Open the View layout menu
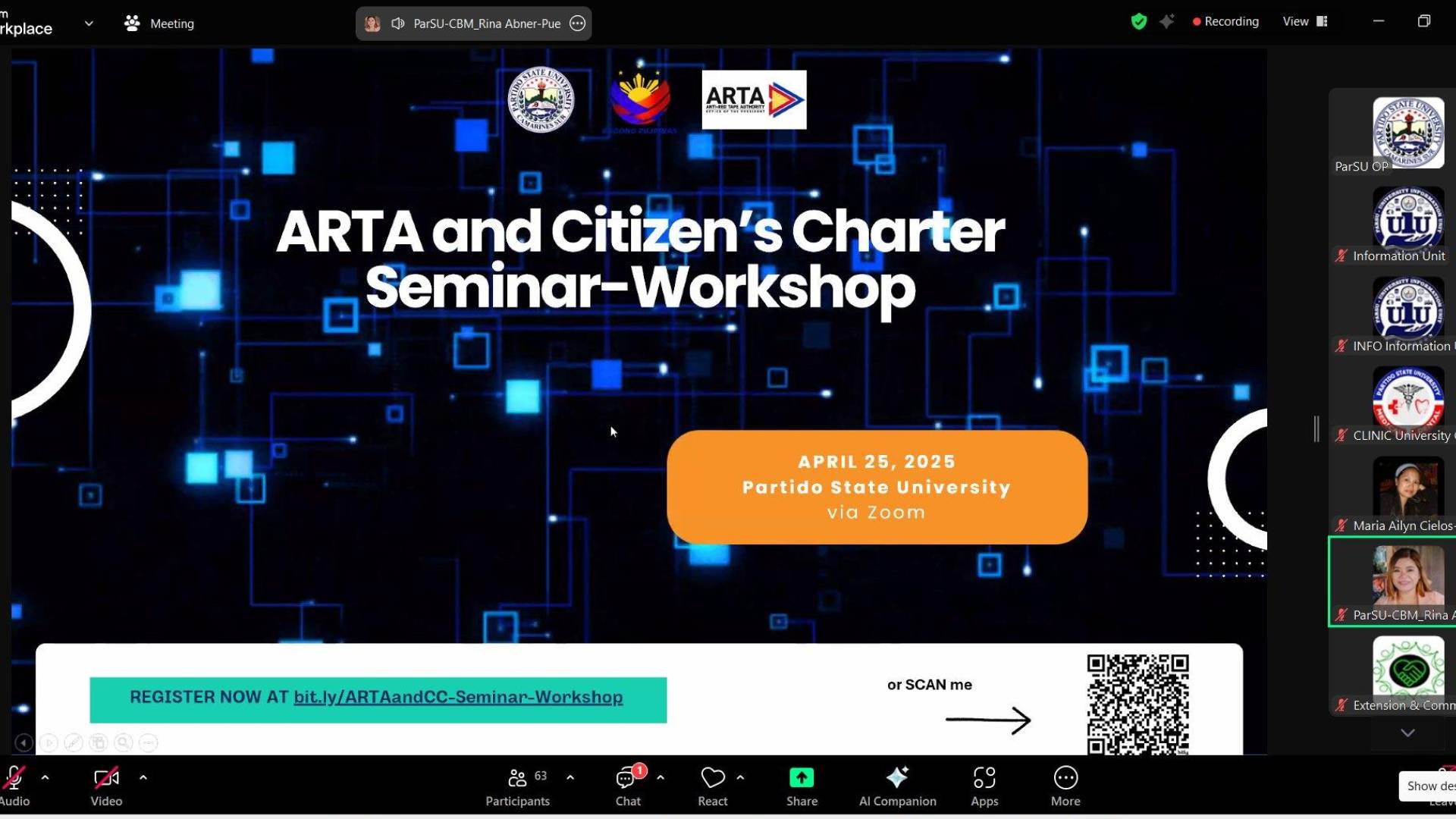Viewport: 1456px width, 819px height. coord(1305,21)
